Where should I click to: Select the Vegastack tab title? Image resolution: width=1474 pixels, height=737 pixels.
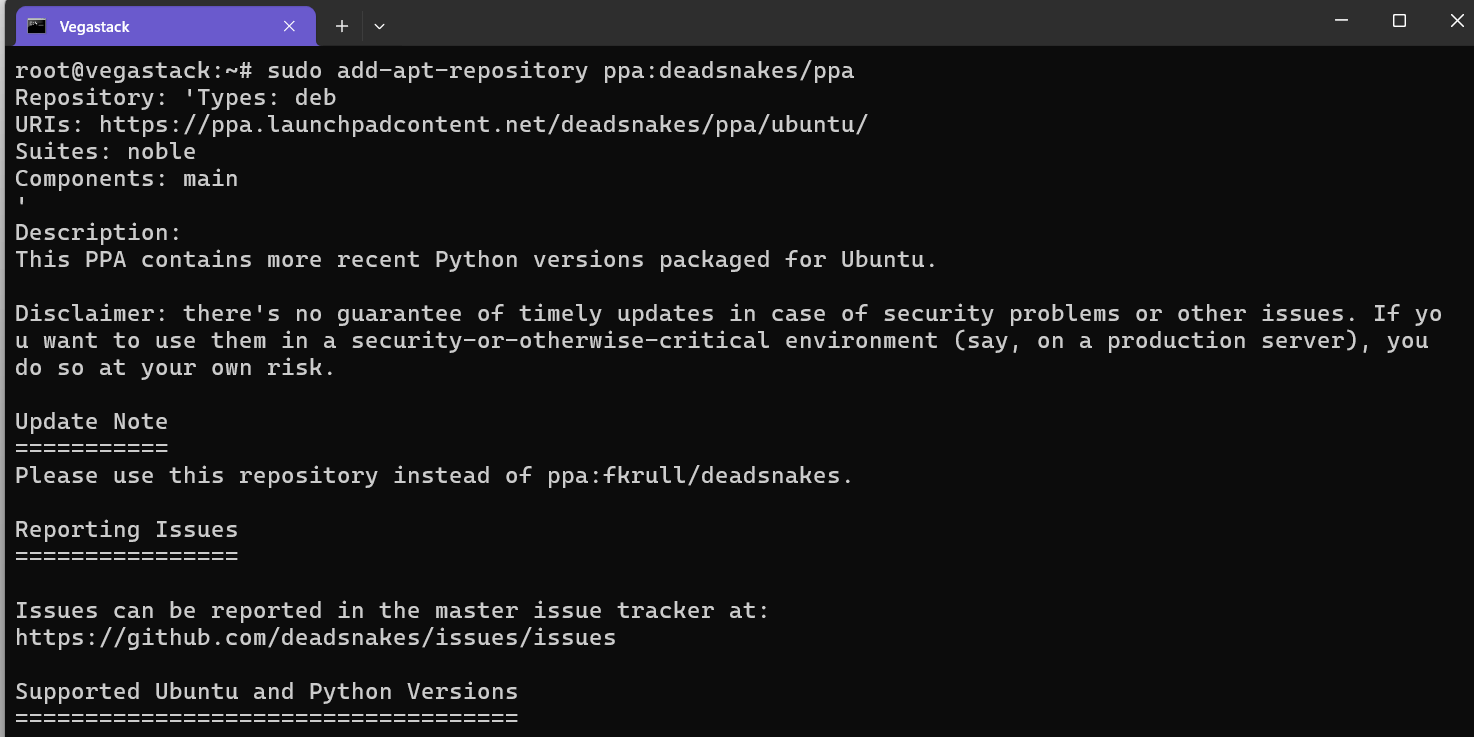coord(95,27)
